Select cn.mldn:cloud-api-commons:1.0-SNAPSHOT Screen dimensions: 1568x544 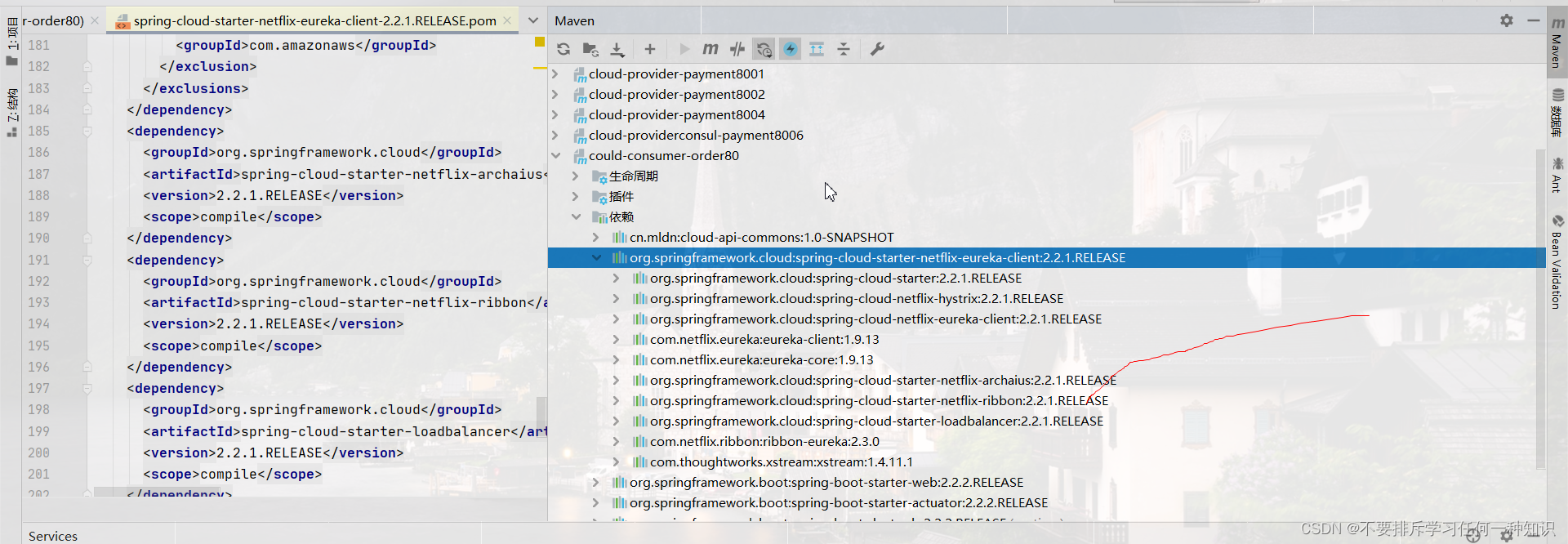(762, 238)
